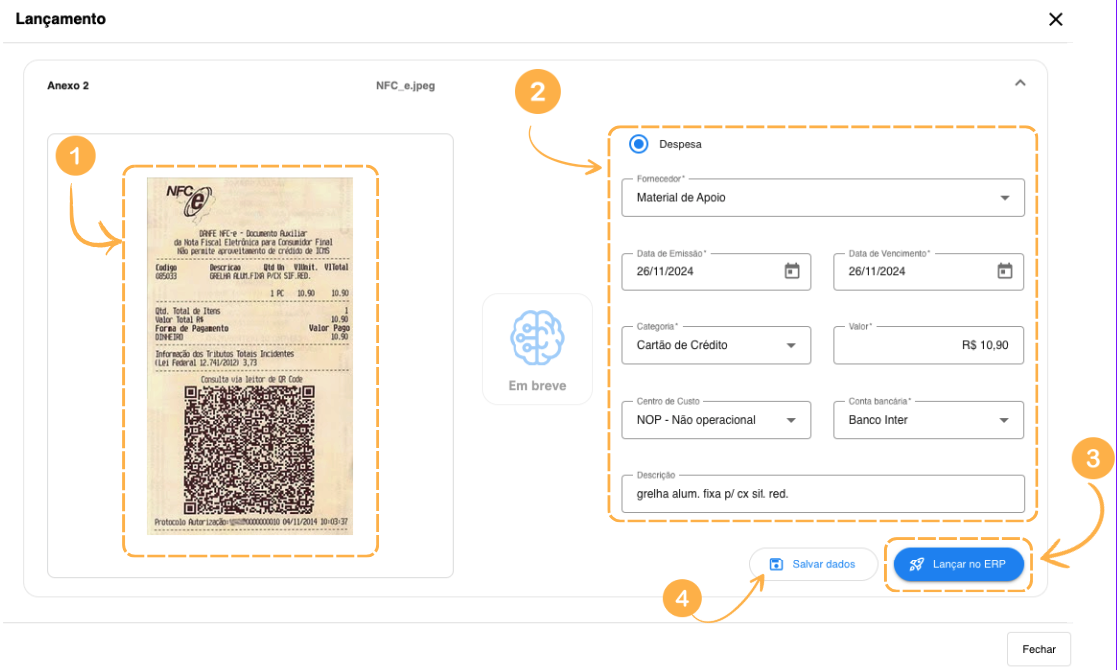This screenshot has width=1117, height=670.
Task: Click the rocket icon in Lançar no ERP
Action: pos(916,565)
